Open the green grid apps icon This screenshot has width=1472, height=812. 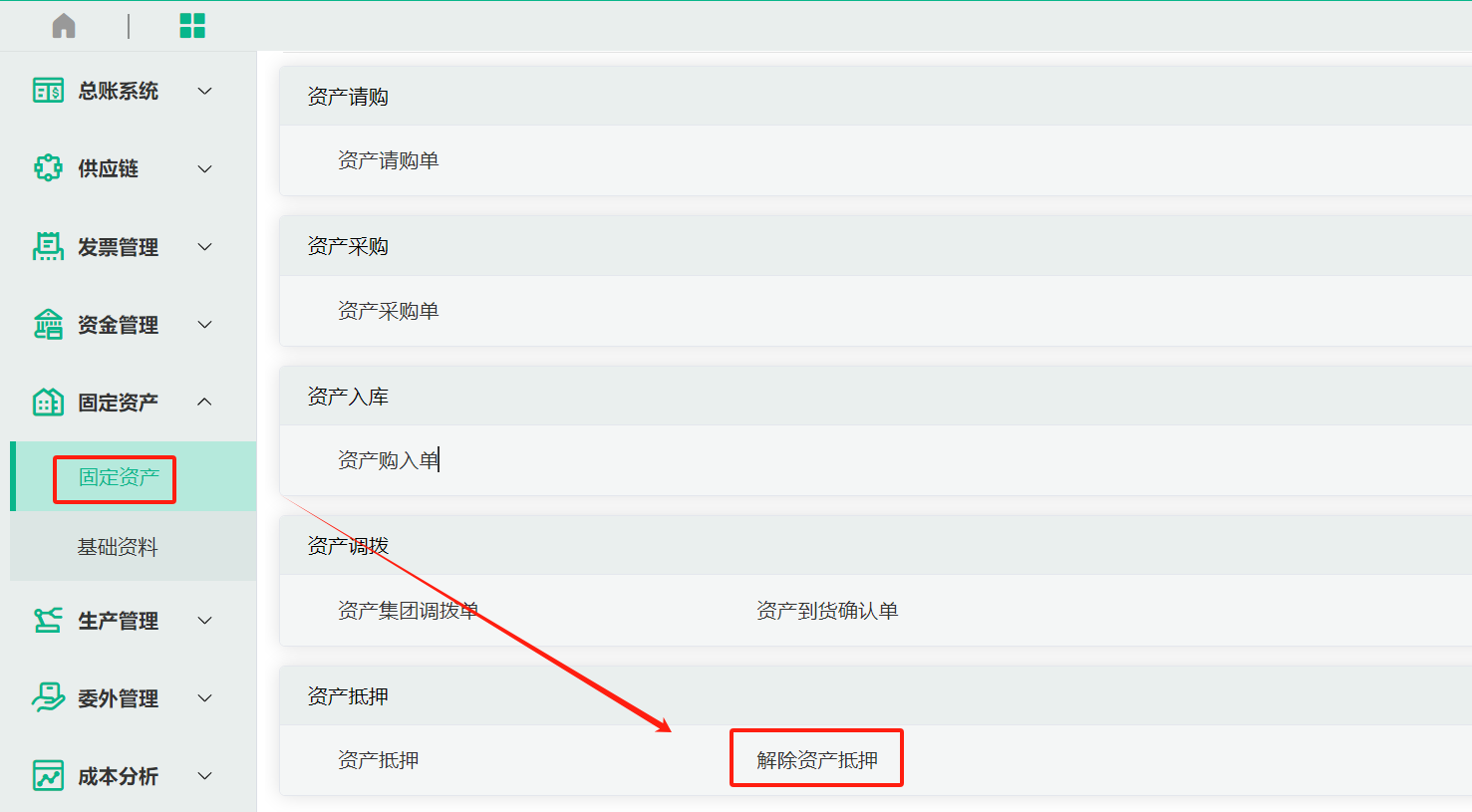pos(192,26)
